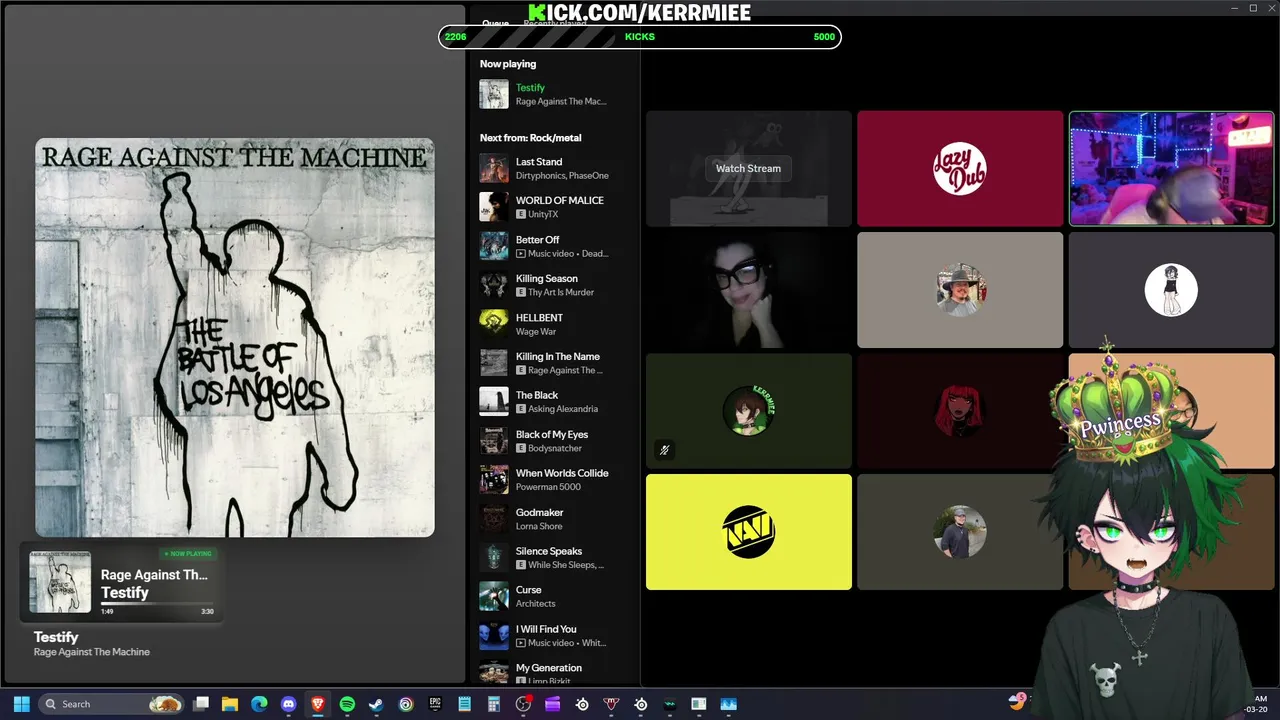Open the purple clapperboard app in taskbar
Image resolution: width=1280 pixels, height=720 pixels.
[x=552, y=704]
